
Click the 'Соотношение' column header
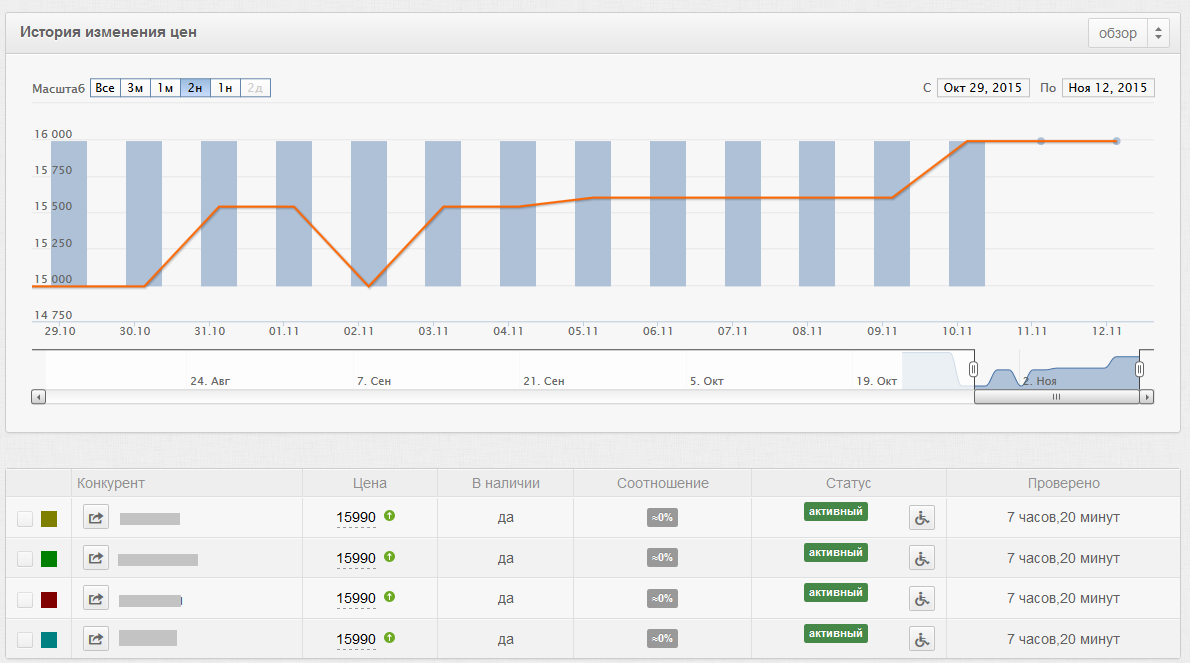point(663,483)
